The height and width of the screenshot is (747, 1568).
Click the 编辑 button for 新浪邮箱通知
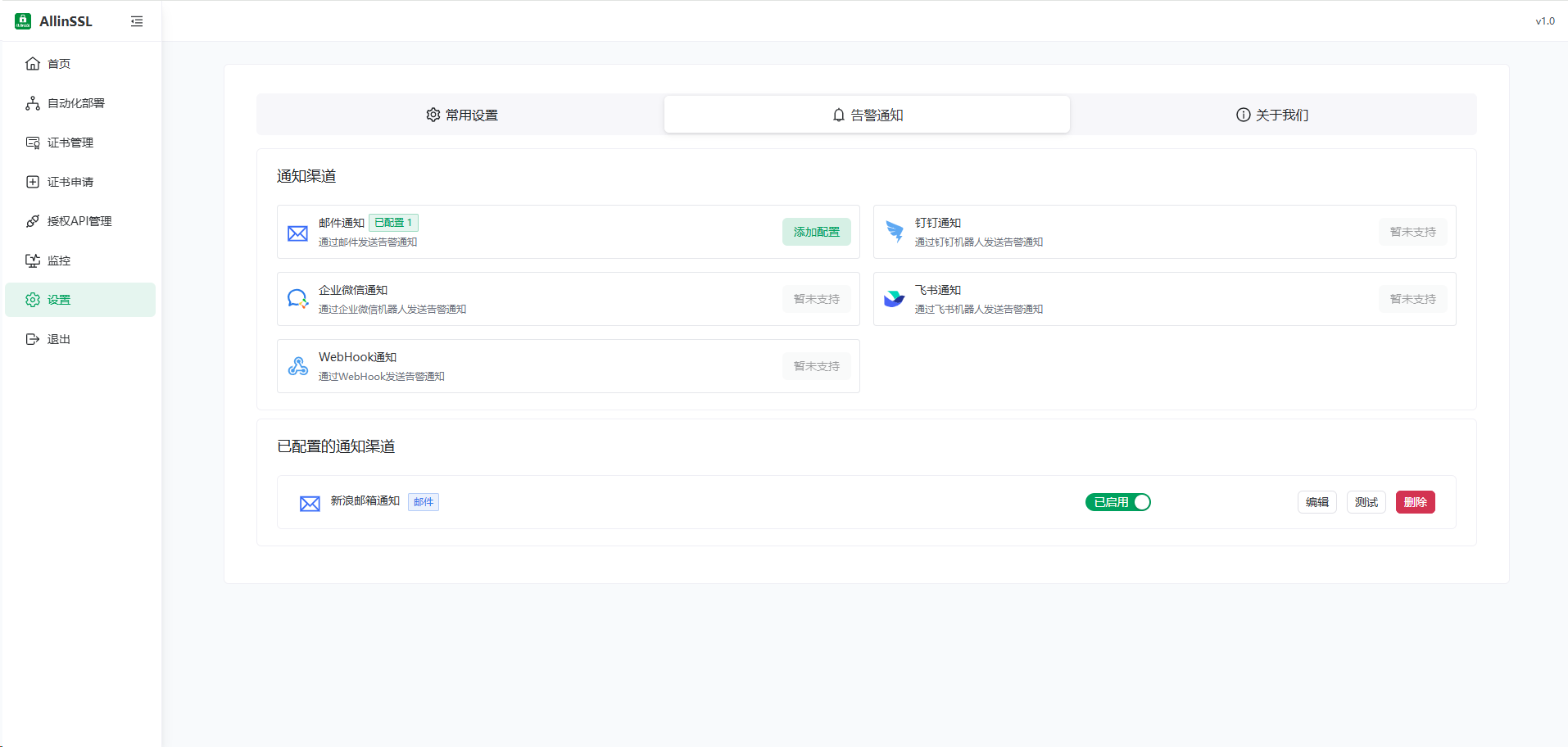tap(1316, 502)
